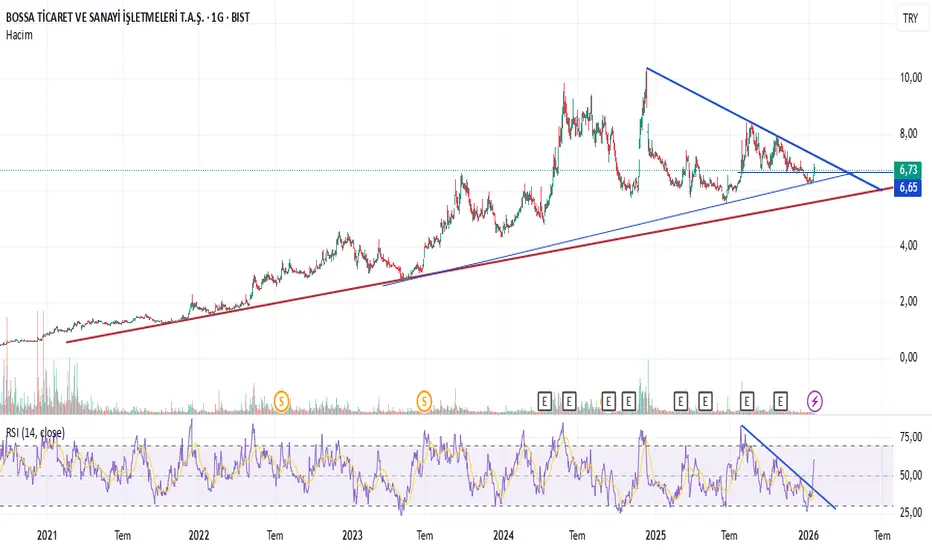Click the 2026 label on the time axis
The image size is (932, 550).
(808, 536)
